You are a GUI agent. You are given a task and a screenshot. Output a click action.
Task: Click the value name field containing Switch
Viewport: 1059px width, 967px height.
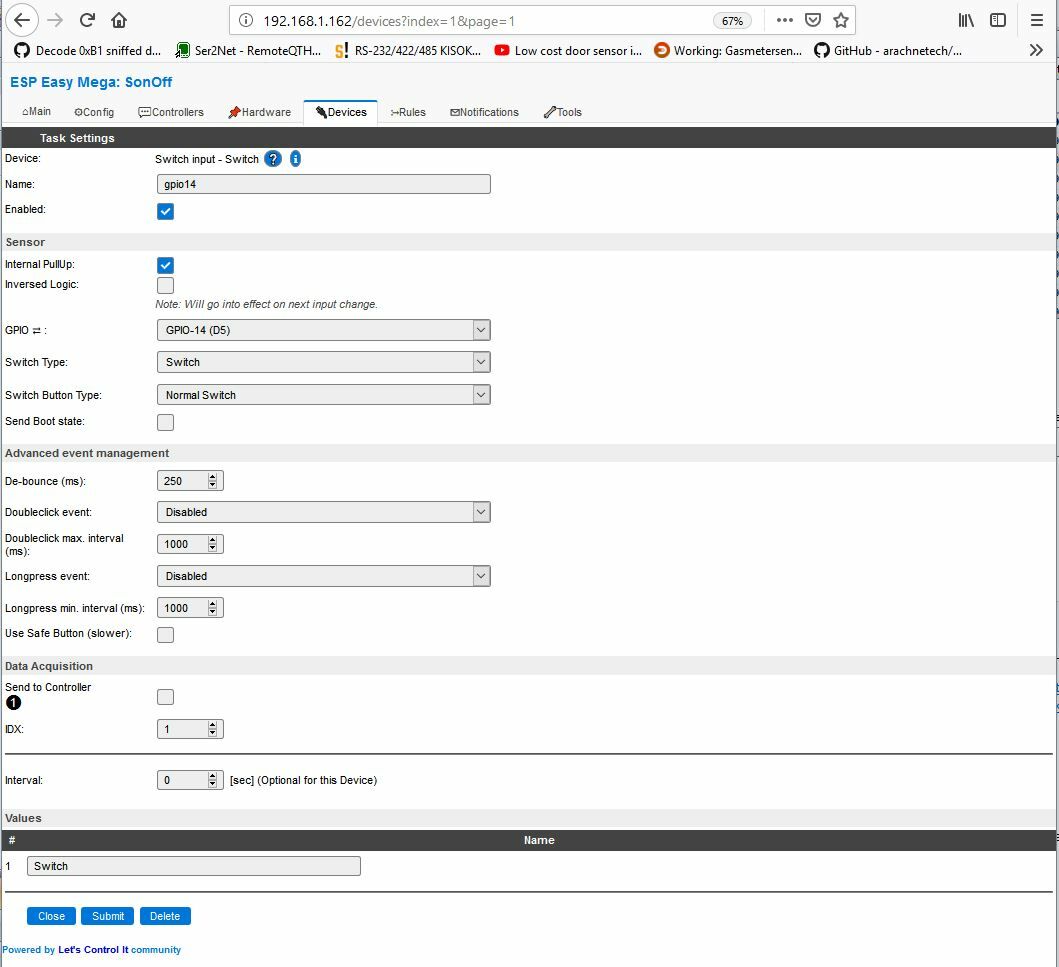click(x=194, y=866)
